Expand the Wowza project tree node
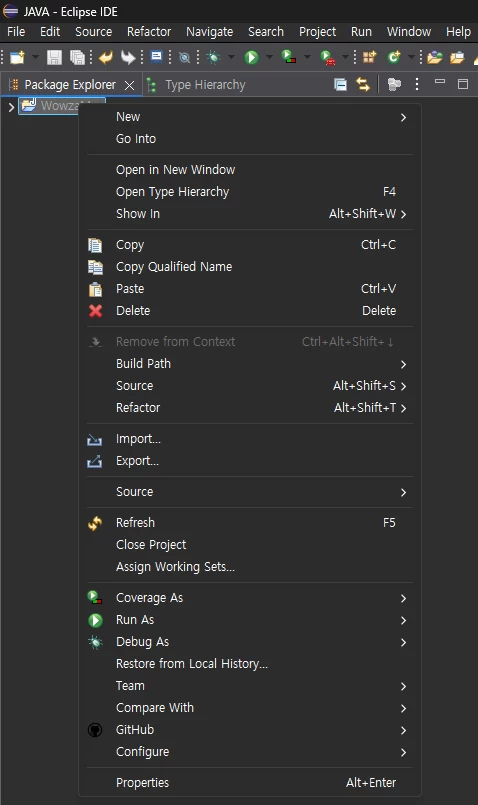The height and width of the screenshot is (805, 478). [x=11, y=107]
